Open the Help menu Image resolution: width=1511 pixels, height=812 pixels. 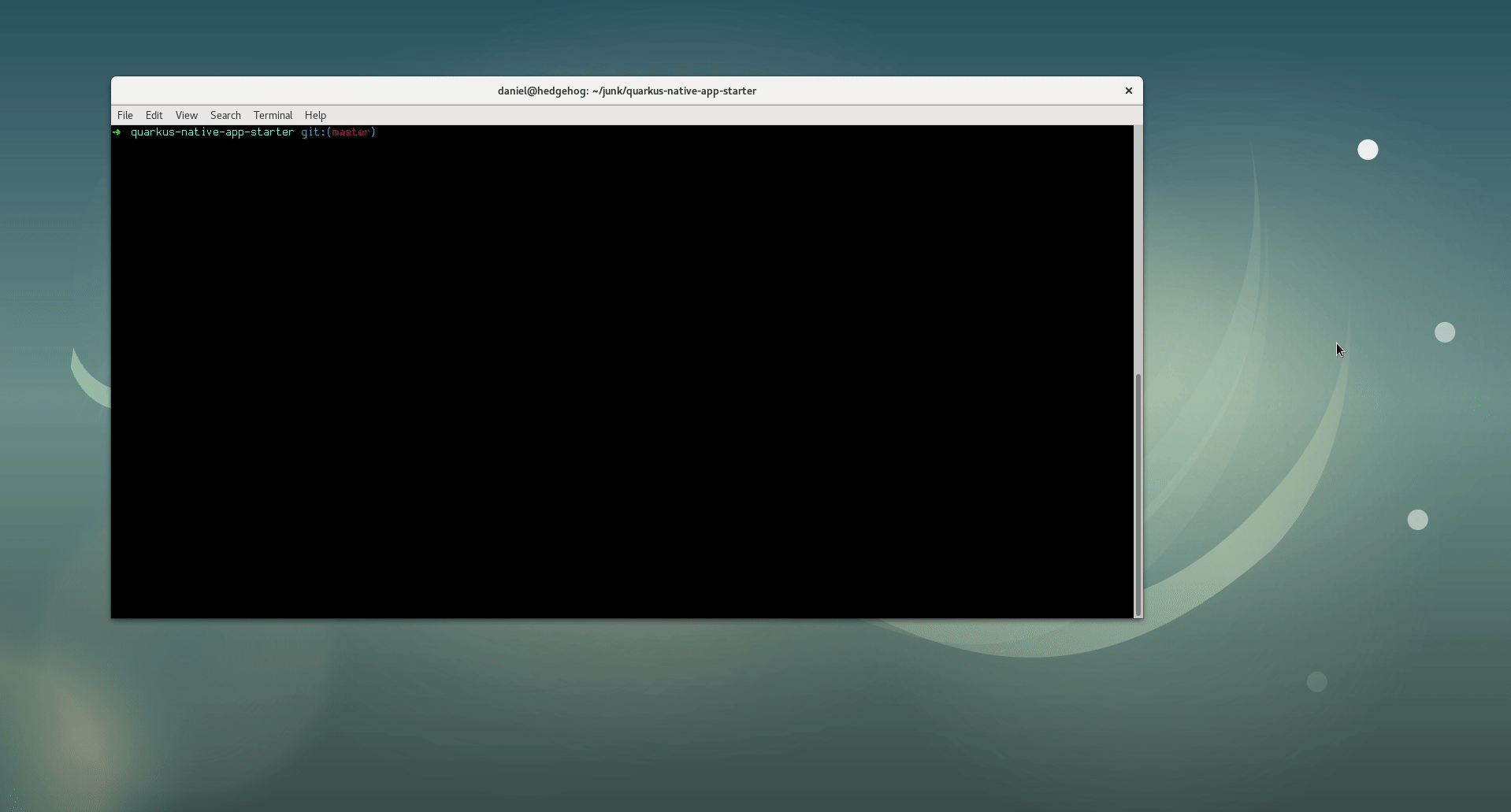314,115
